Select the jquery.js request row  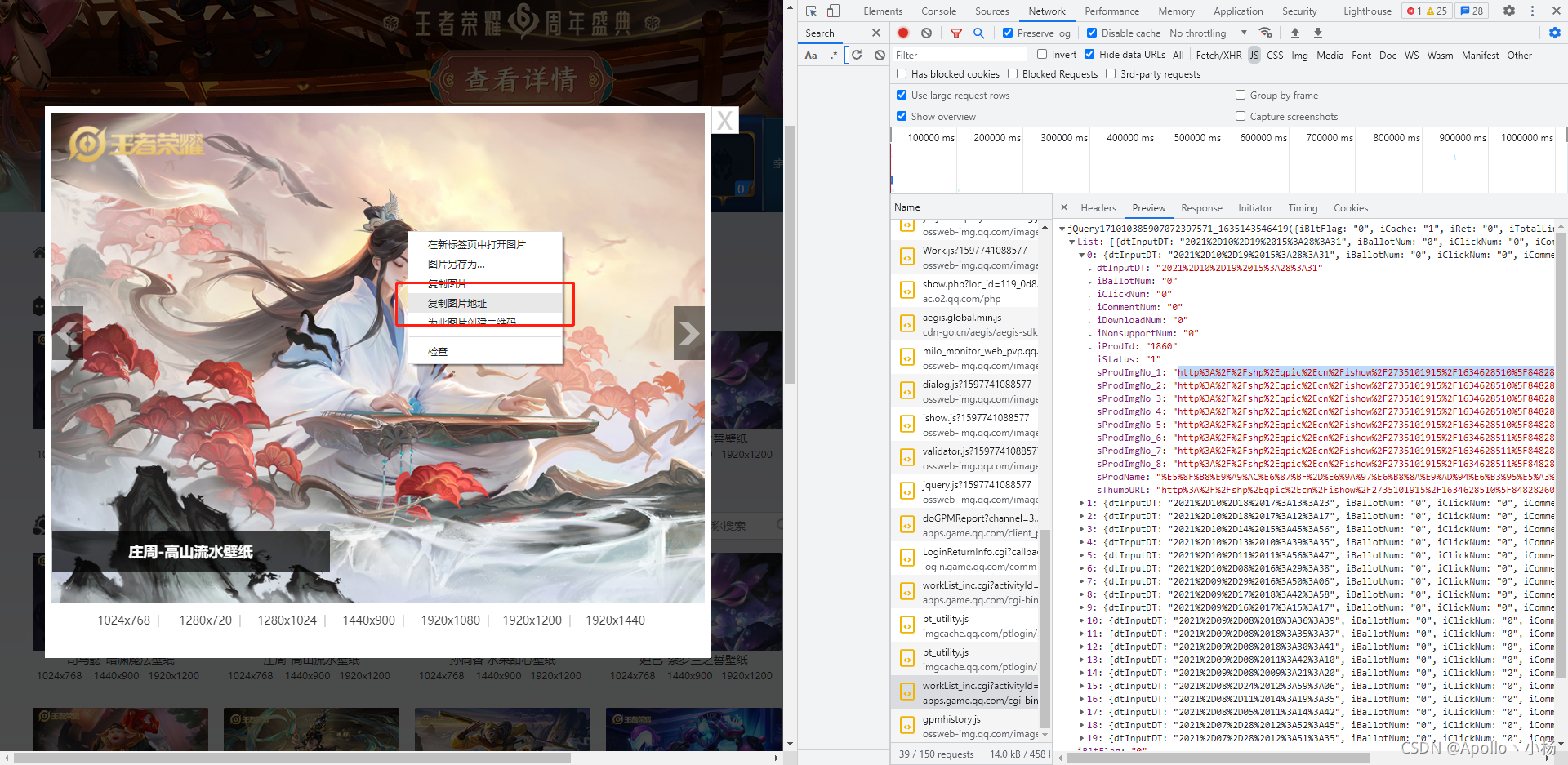(964, 491)
